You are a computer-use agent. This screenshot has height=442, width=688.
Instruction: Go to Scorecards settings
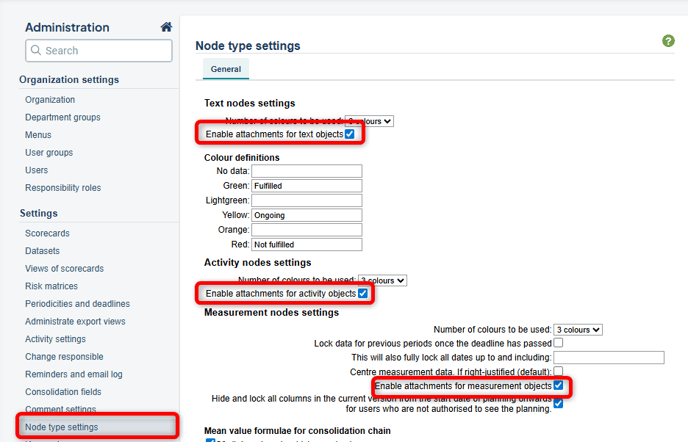point(47,232)
